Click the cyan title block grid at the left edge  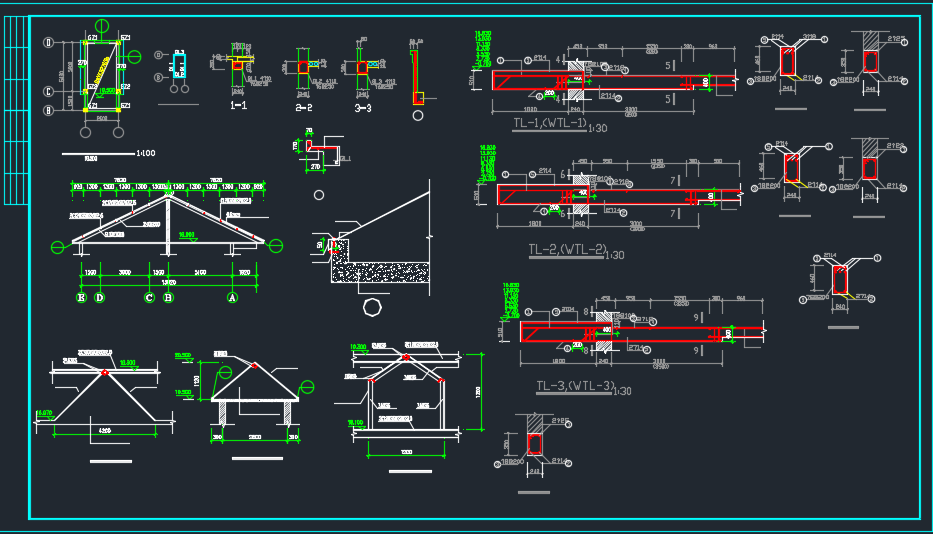(16, 111)
